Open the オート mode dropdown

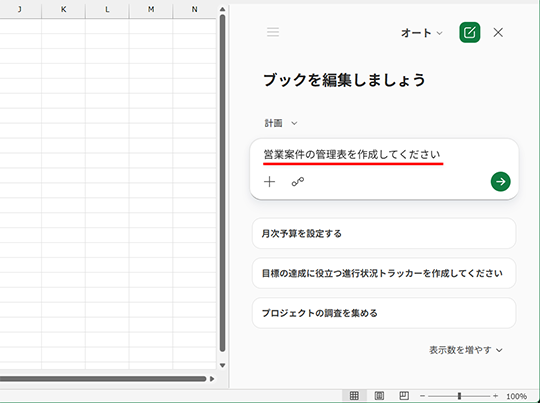tap(421, 33)
